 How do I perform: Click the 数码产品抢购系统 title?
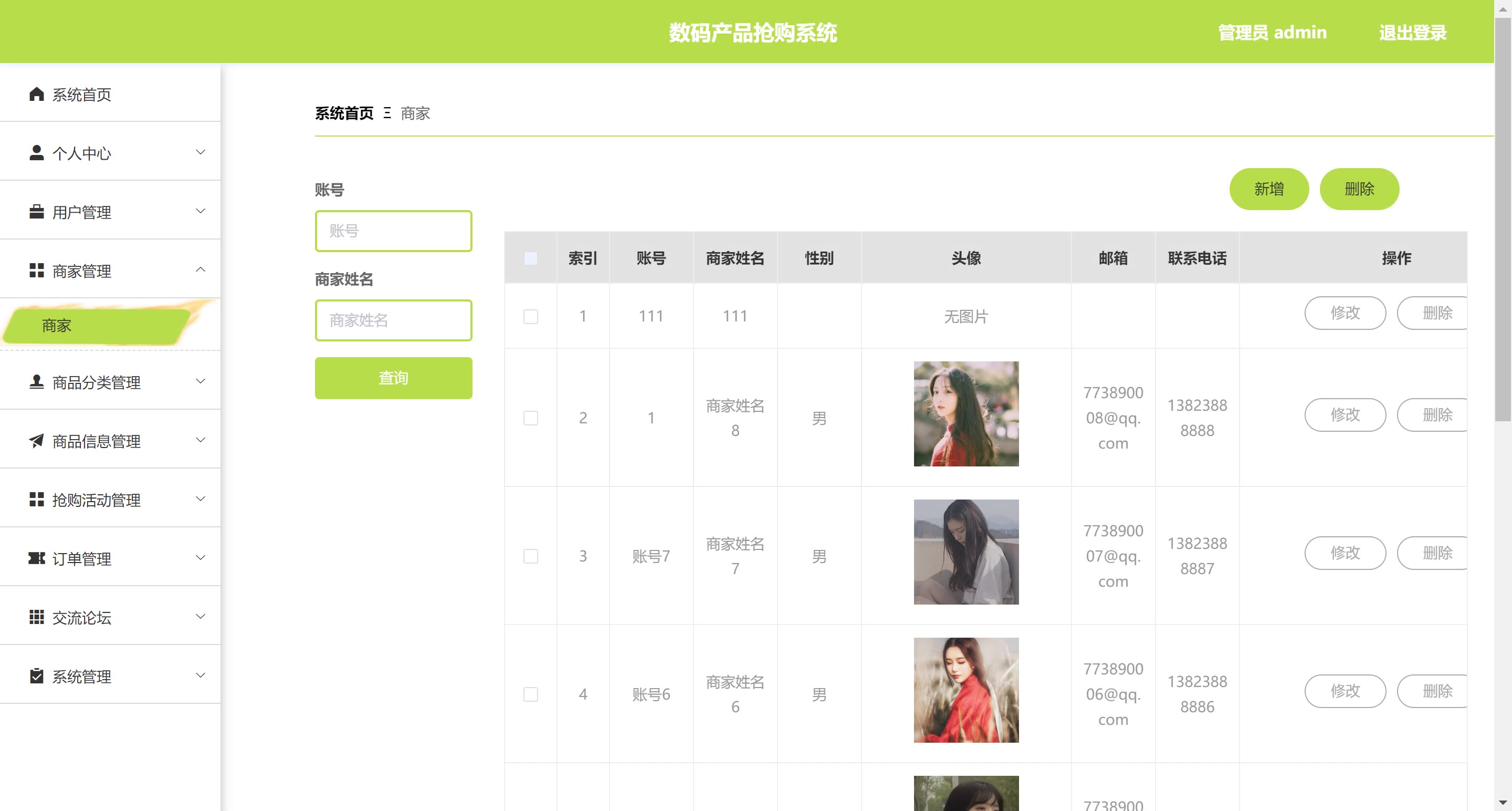click(x=753, y=32)
